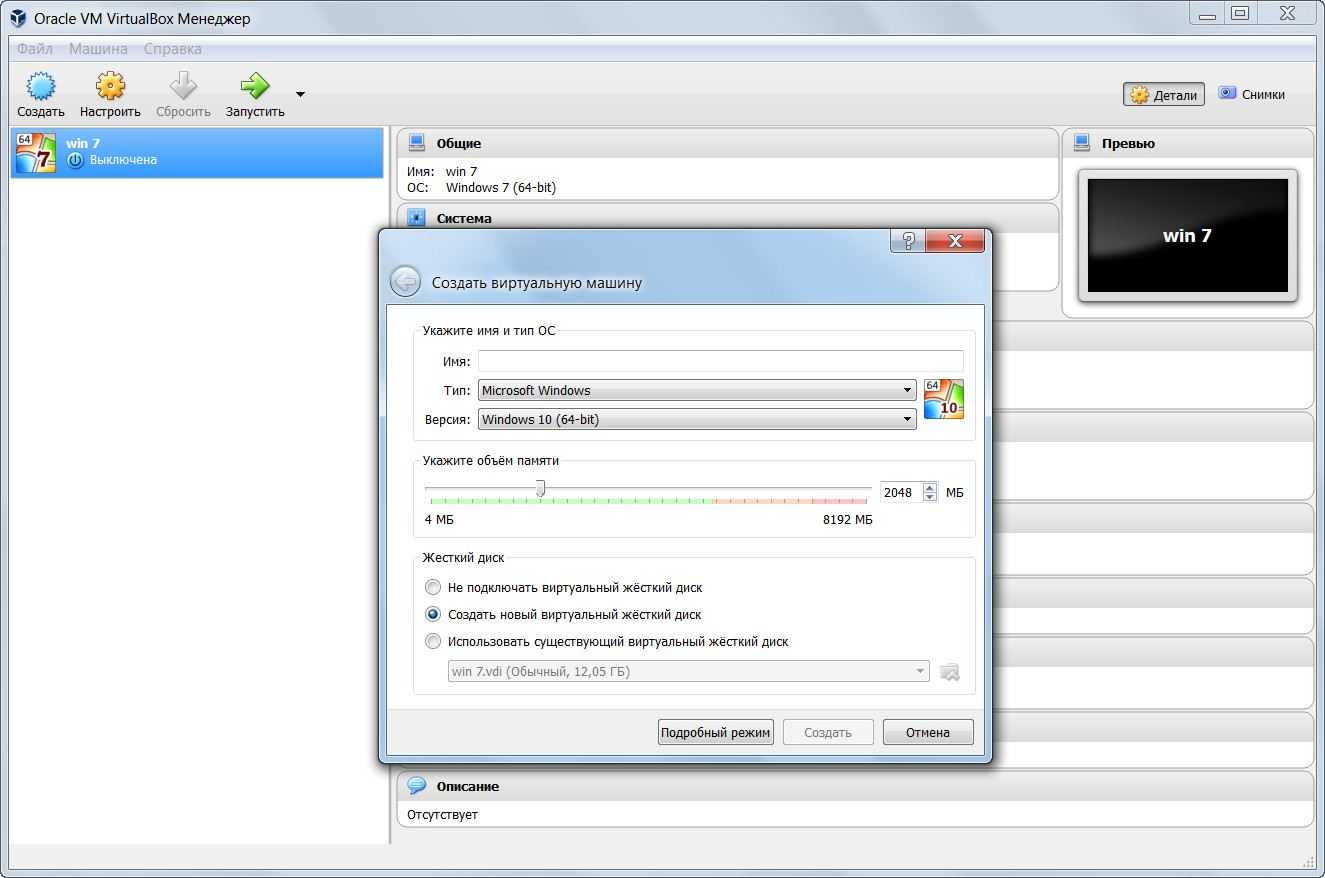The image size is (1325, 878).
Task: Click the choose disk file folder icon
Action: pyautogui.click(x=950, y=672)
